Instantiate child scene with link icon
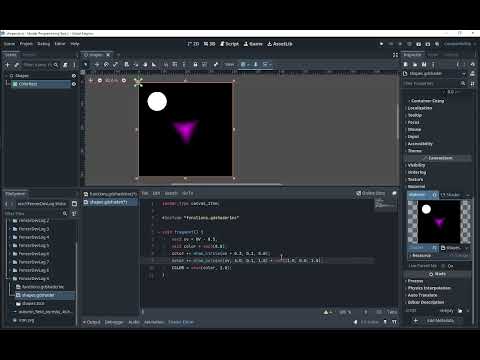Viewport: 480px width, 360px height. [17, 65]
